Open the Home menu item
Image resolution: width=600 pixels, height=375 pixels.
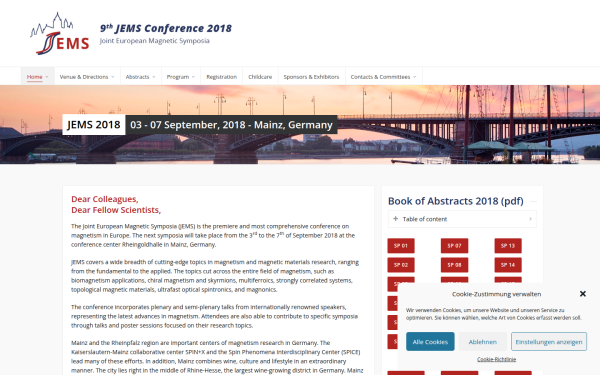pyautogui.click(x=38, y=77)
